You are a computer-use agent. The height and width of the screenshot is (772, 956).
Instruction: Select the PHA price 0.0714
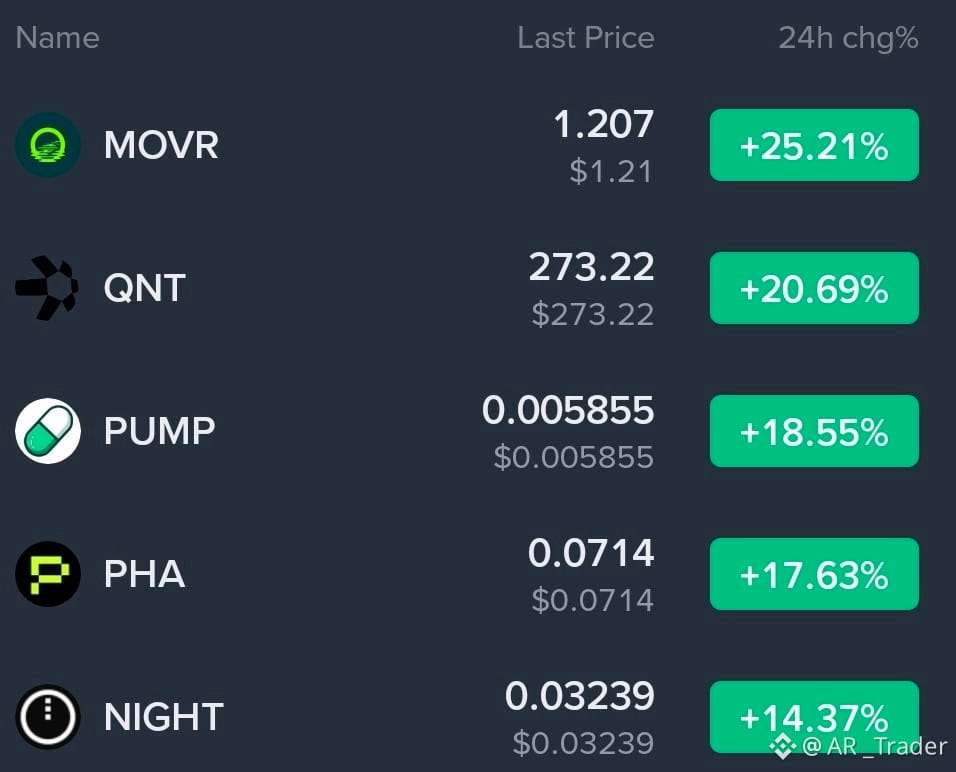click(591, 553)
